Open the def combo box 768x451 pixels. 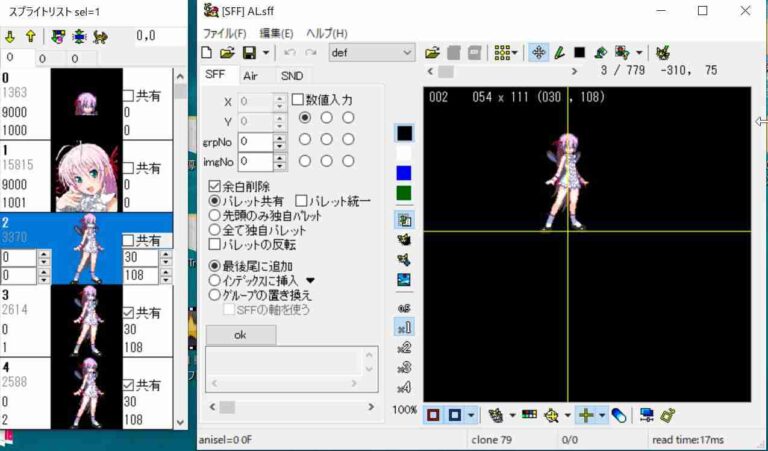[x=371, y=52]
